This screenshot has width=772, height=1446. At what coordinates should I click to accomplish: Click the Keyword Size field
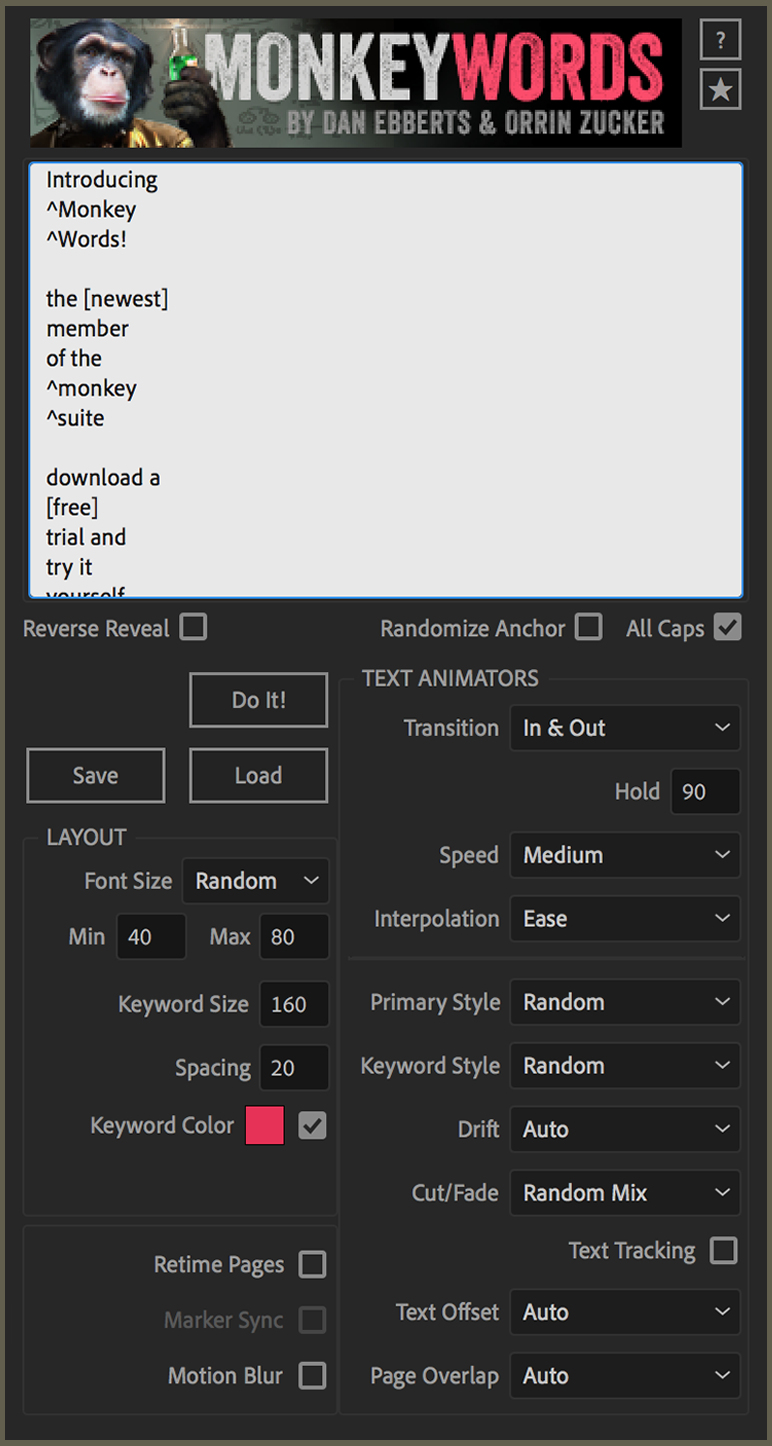(294, 1004)
